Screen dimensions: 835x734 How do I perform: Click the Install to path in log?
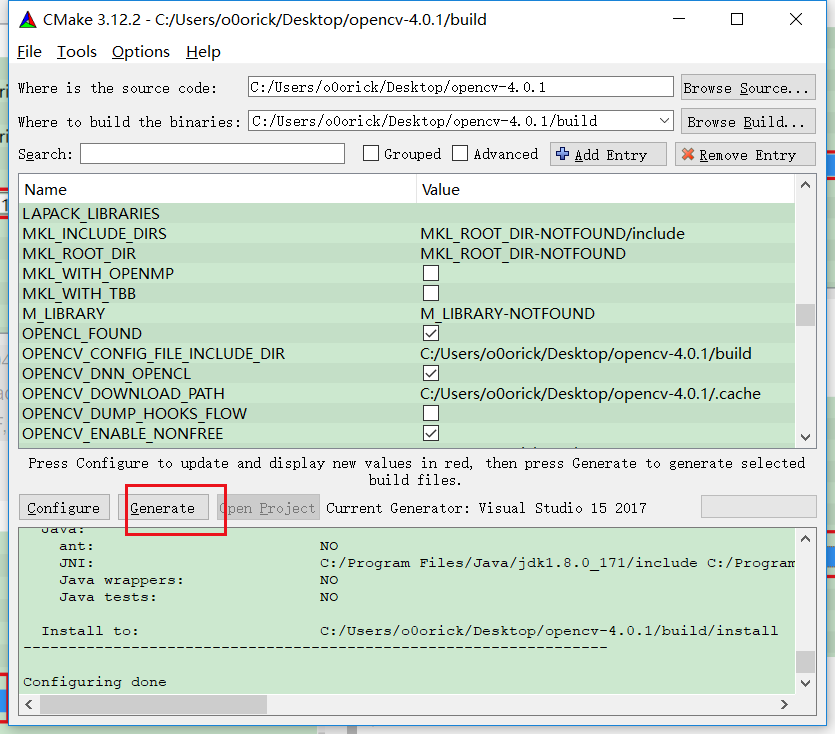point(549,631)
